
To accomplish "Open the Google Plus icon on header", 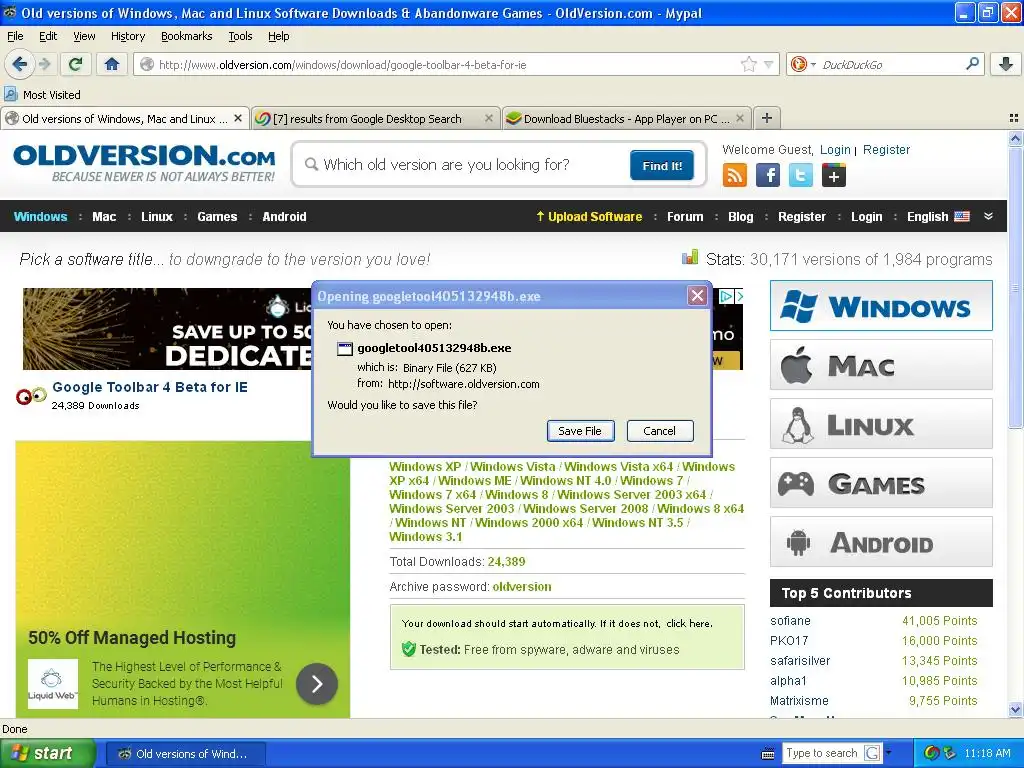I will tap(834, 175).
